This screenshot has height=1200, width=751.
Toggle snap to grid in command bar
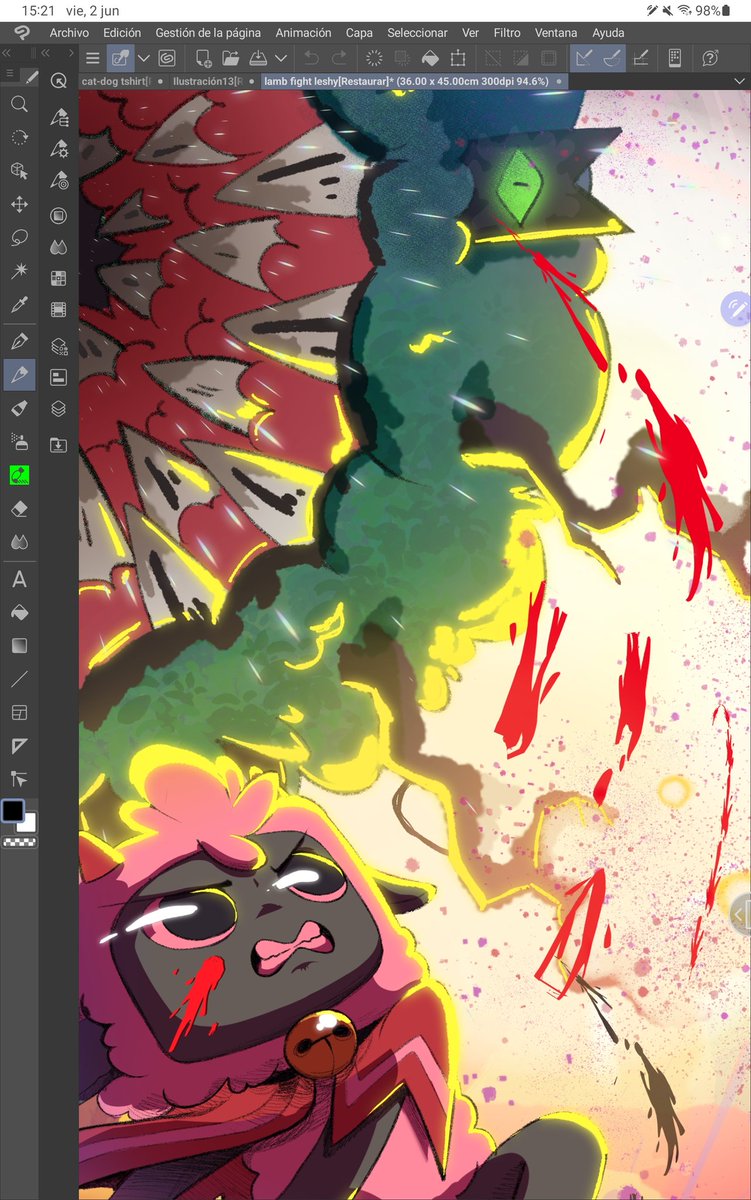(x=642, y=58)
